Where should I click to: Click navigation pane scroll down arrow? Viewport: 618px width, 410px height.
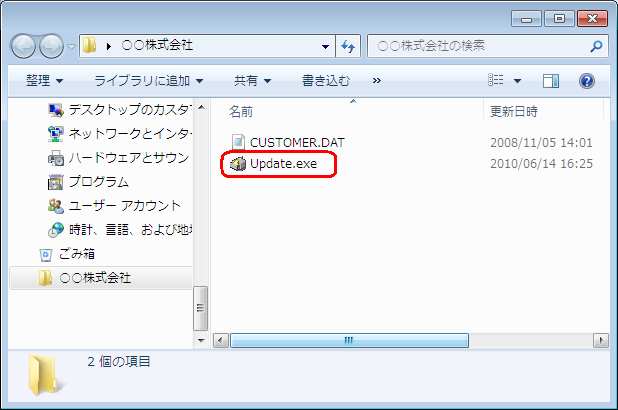pyautogui.click(x=201, y=341)
